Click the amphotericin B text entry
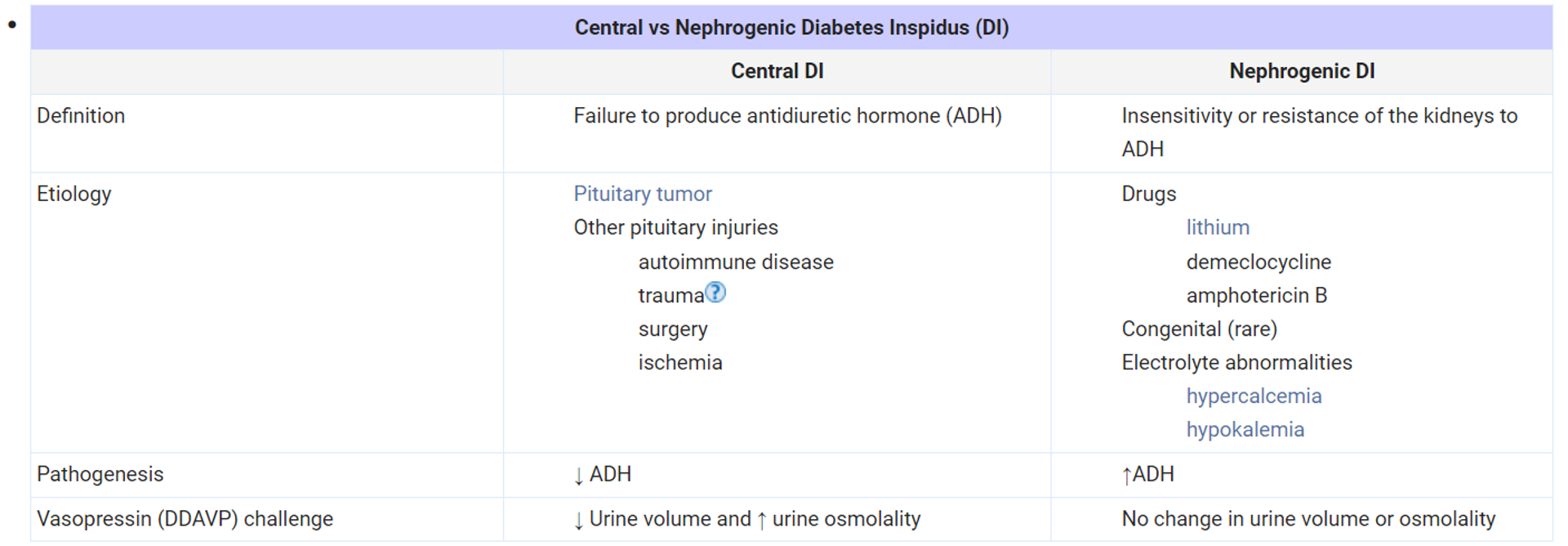 (1256, 295)
